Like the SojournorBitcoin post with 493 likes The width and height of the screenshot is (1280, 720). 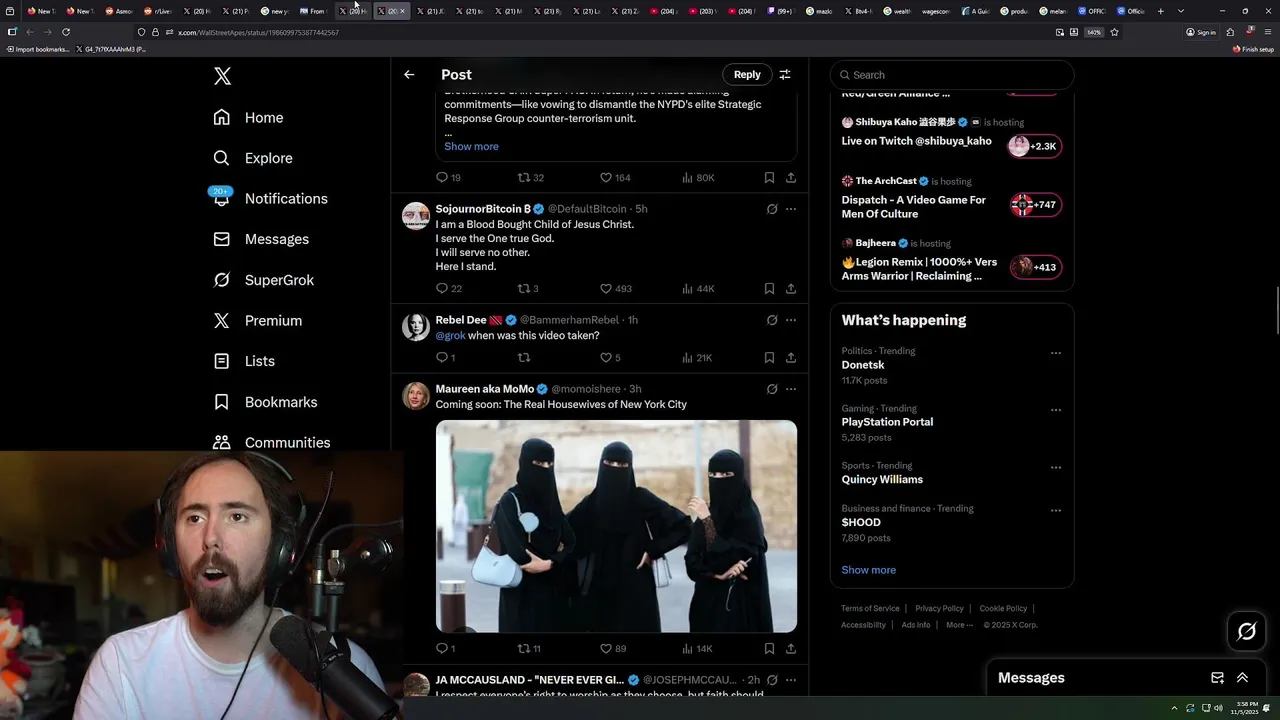coord(615,288)
